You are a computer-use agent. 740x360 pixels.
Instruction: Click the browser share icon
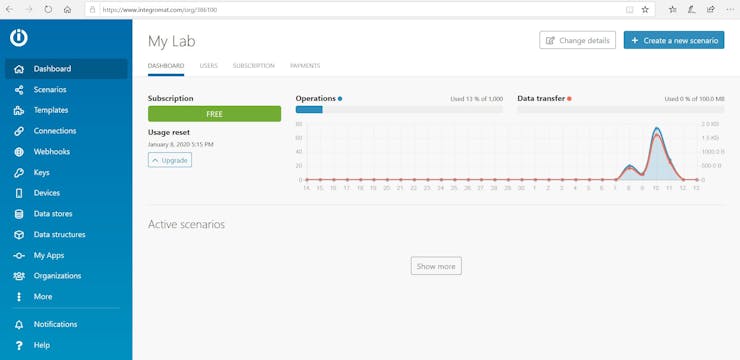710,9
